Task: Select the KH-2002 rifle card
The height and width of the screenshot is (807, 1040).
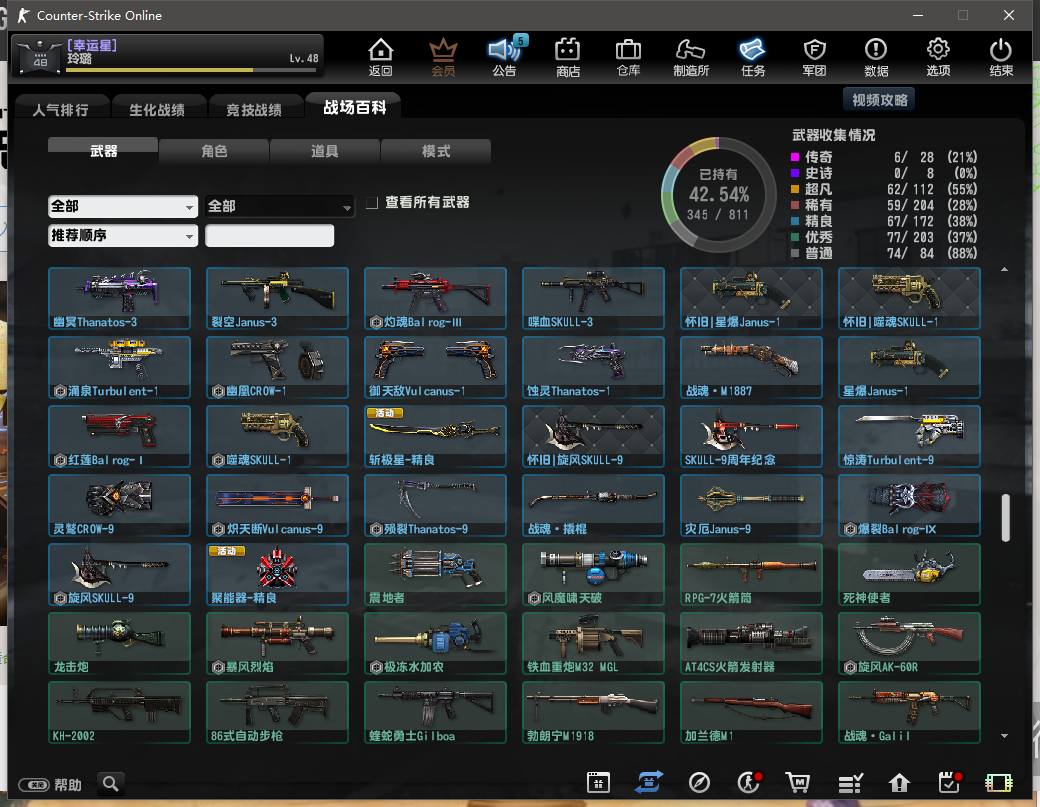Action: (x=119, y=712)
